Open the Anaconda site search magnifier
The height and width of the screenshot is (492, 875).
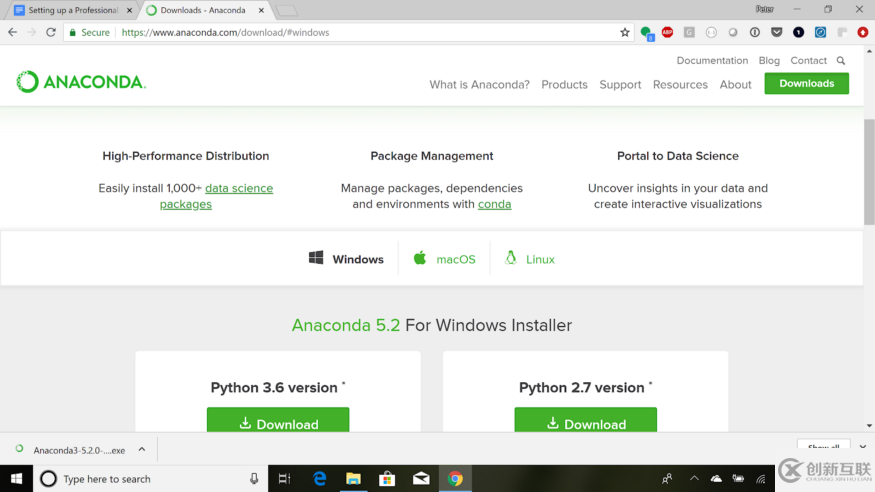841,60
